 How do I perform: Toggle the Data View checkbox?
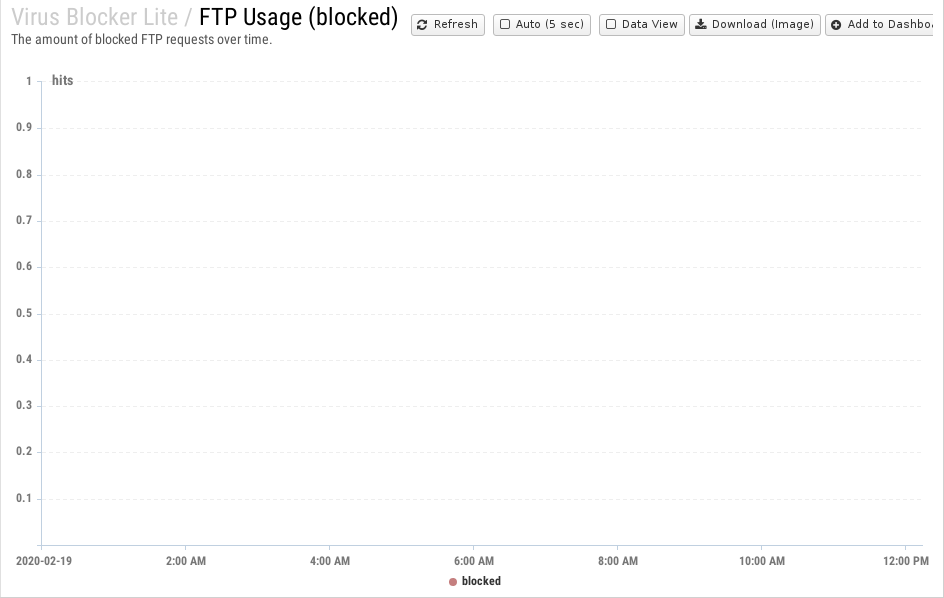[611, 24]
